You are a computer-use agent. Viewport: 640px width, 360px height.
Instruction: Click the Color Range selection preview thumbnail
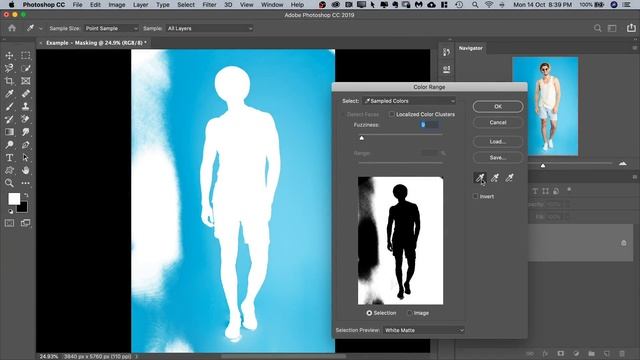pos(400,240)
